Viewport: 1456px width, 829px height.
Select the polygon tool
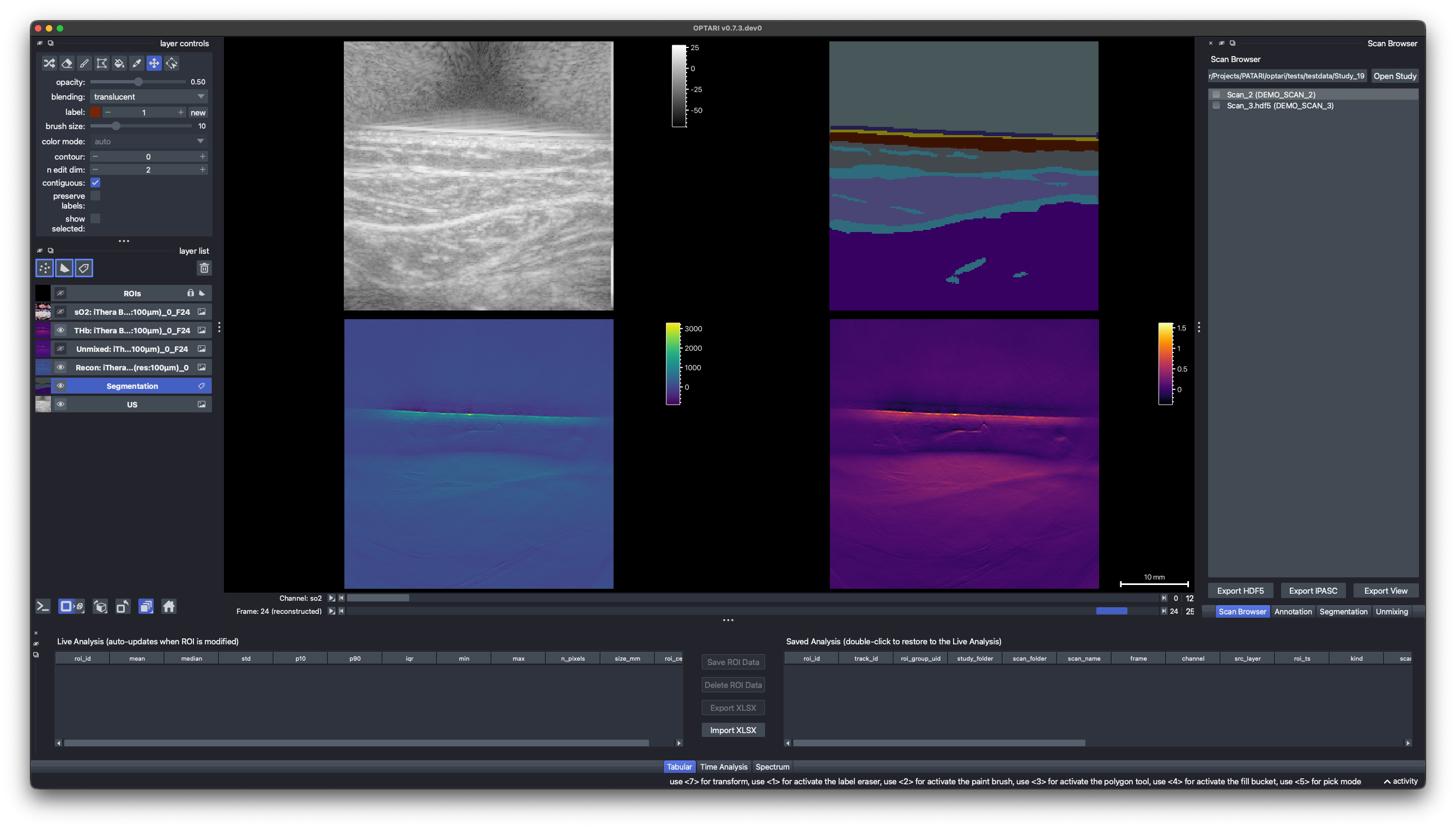102,63
